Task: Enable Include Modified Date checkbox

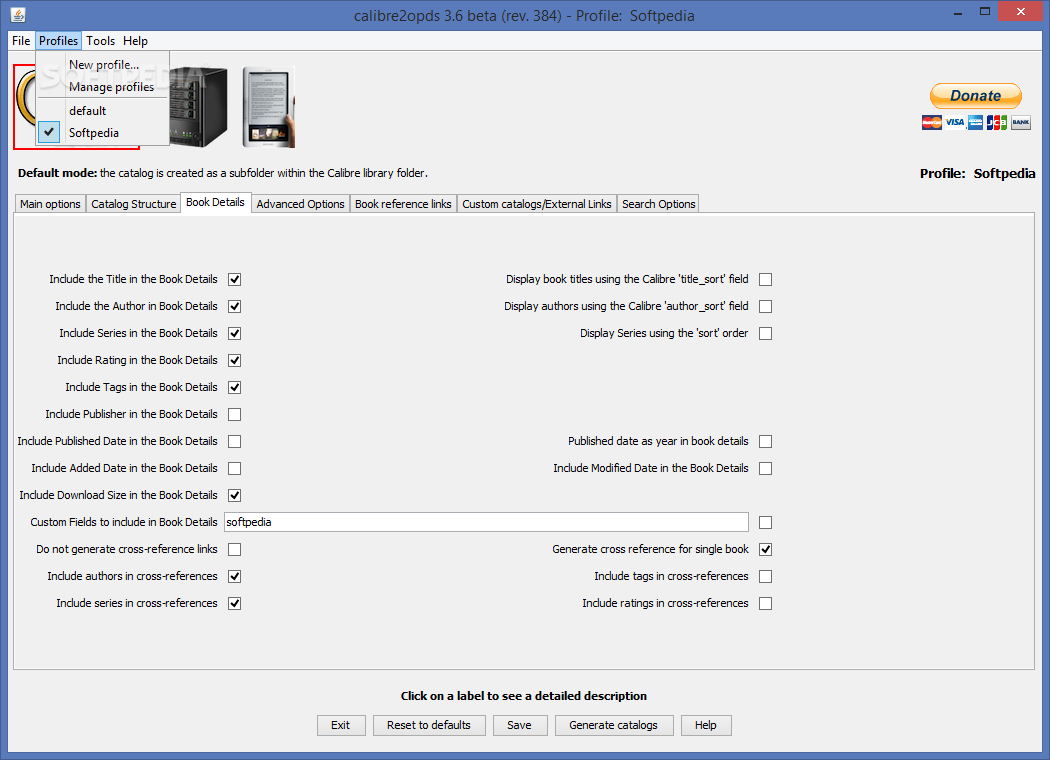Action: 765,468
